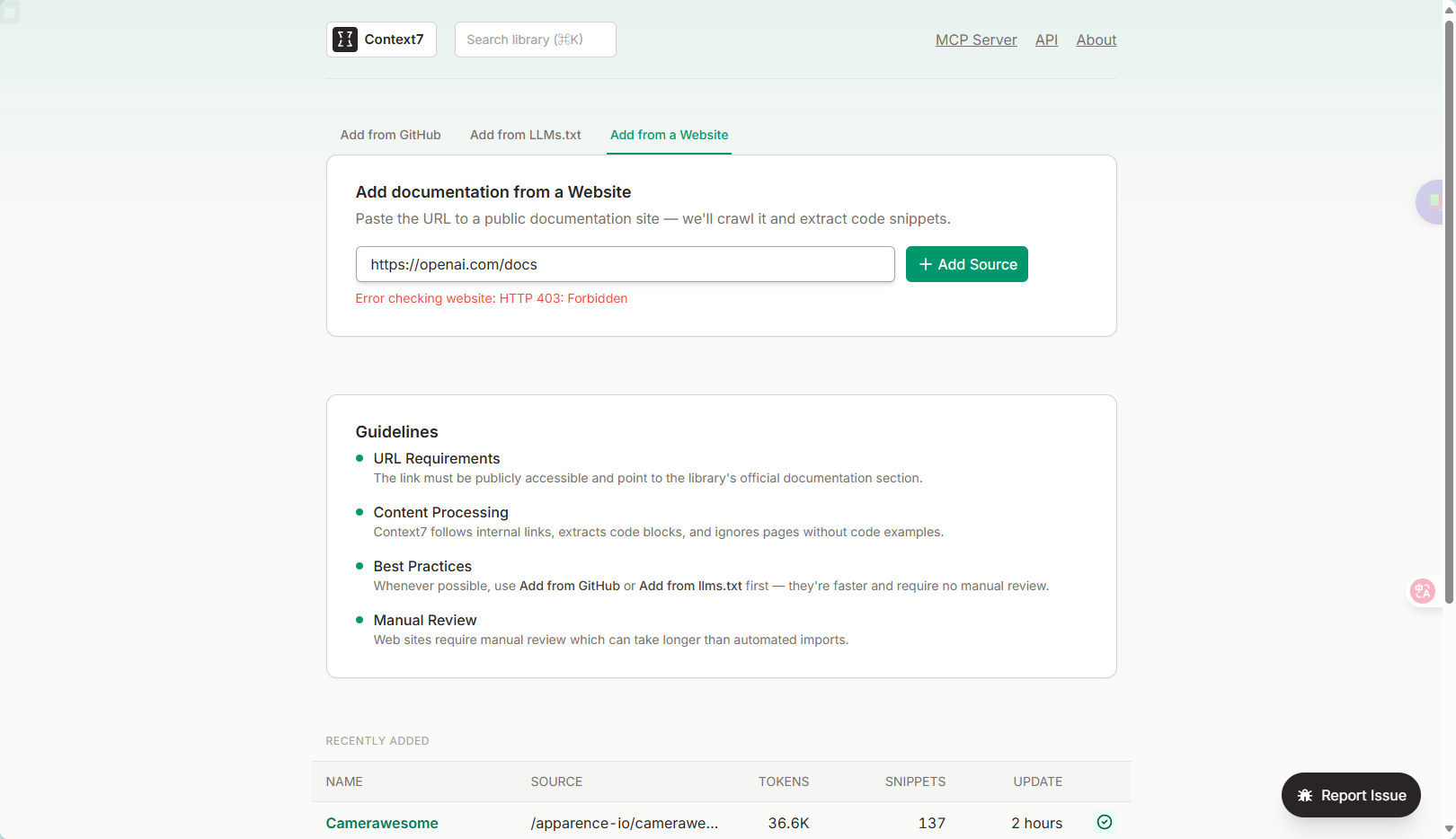The image size is (1456, 839).
Task: Focus the Search library field
Action: point(536,40)
